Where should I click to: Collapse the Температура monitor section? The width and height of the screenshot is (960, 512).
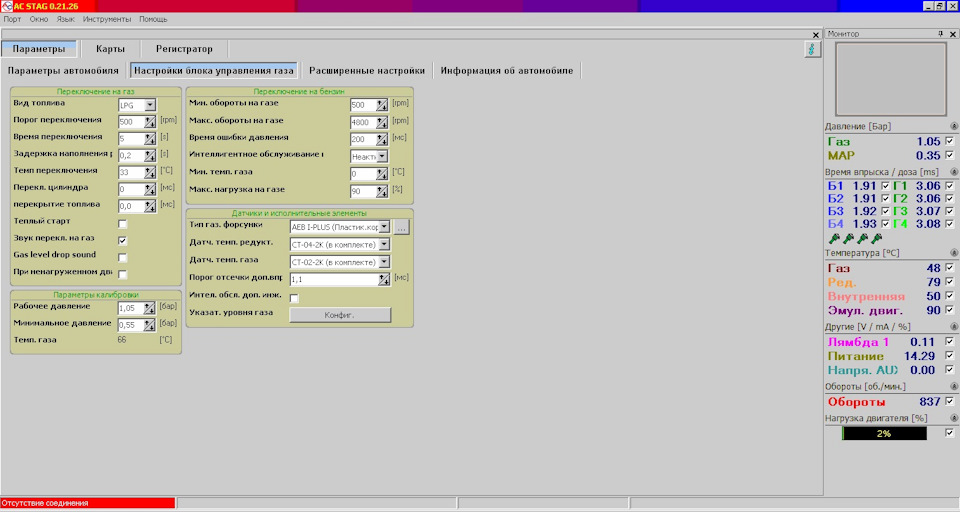953,253
